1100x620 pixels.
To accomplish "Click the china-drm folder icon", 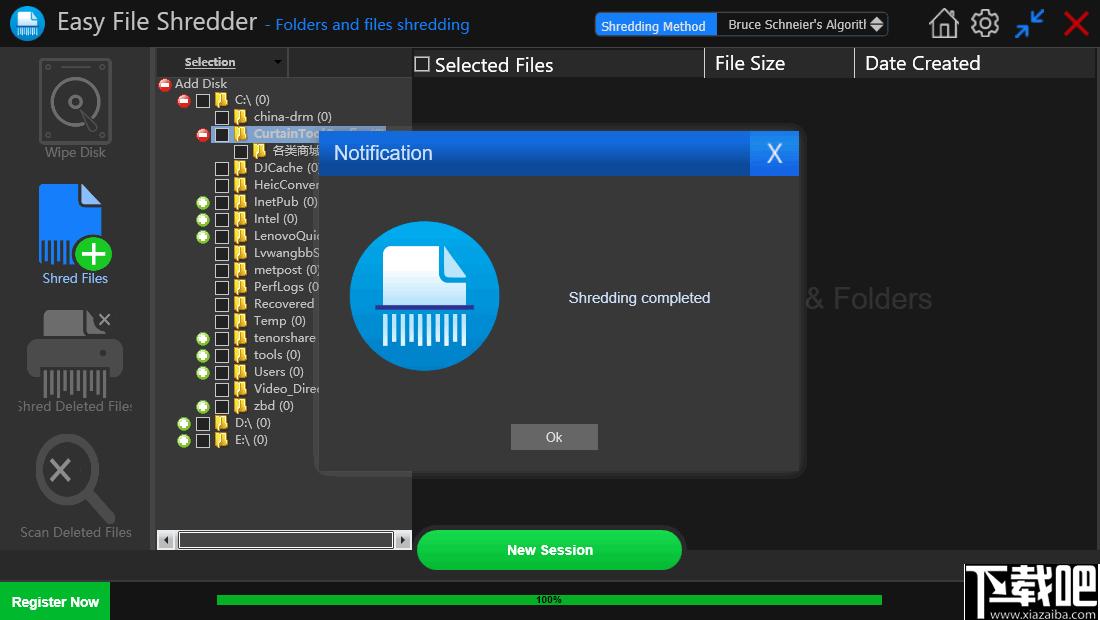I will tap(241, 116).
